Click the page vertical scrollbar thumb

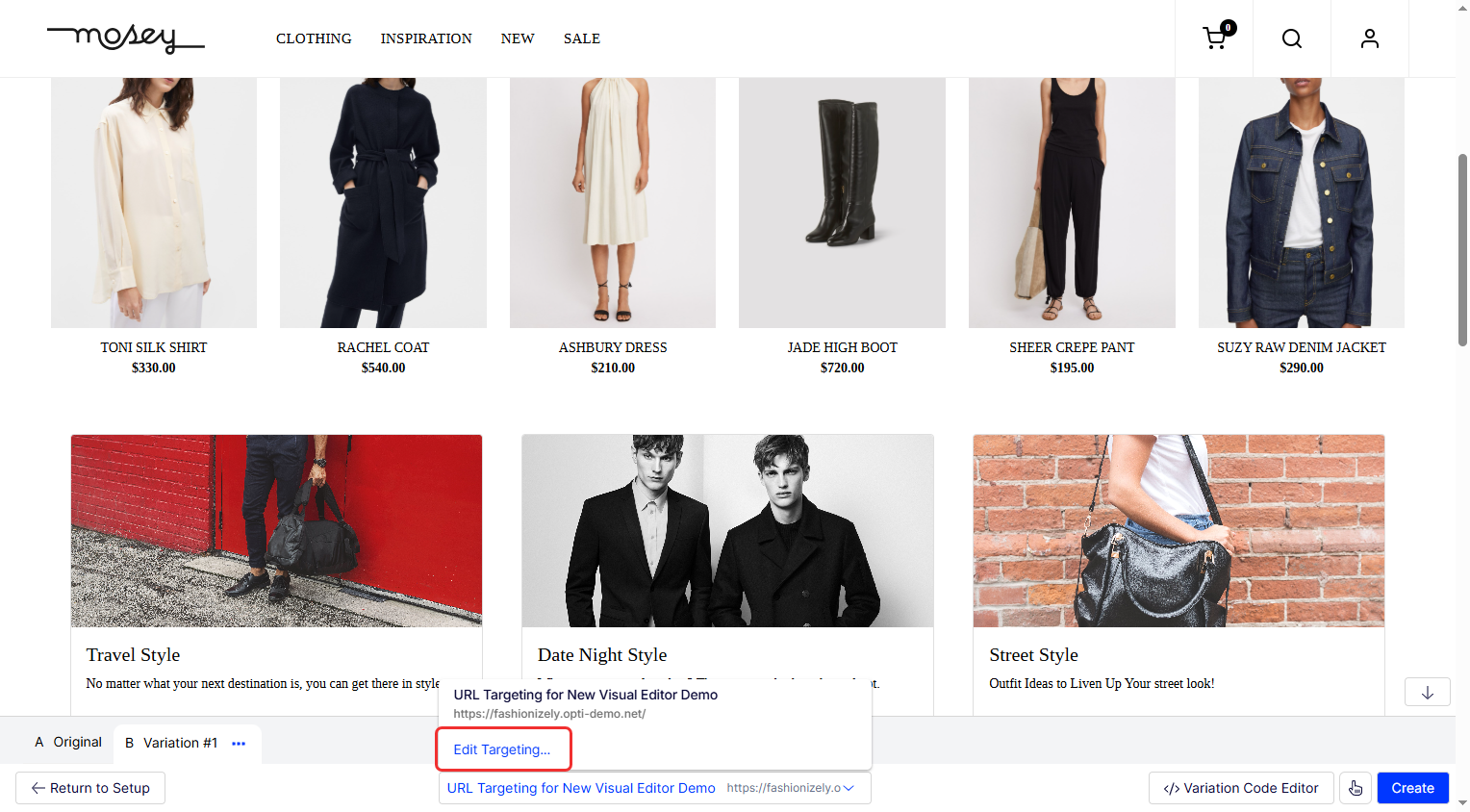click(x=1462, y=250)
